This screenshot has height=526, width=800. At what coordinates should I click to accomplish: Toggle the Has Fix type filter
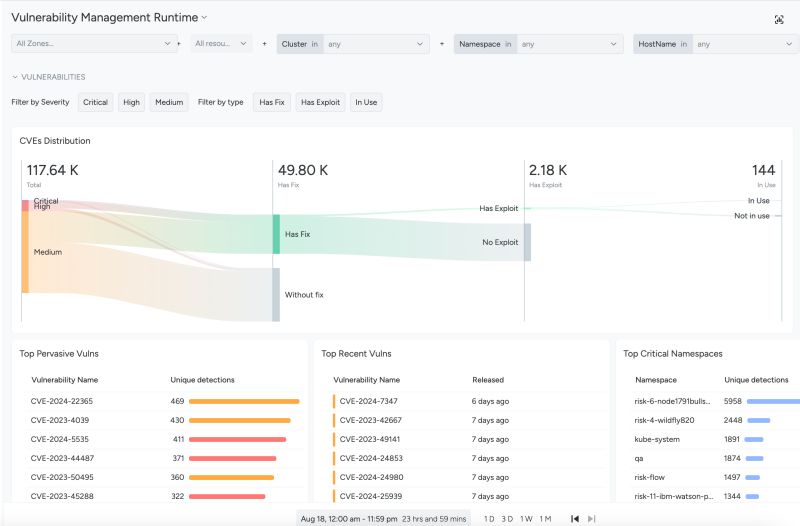tap(272, 102)
